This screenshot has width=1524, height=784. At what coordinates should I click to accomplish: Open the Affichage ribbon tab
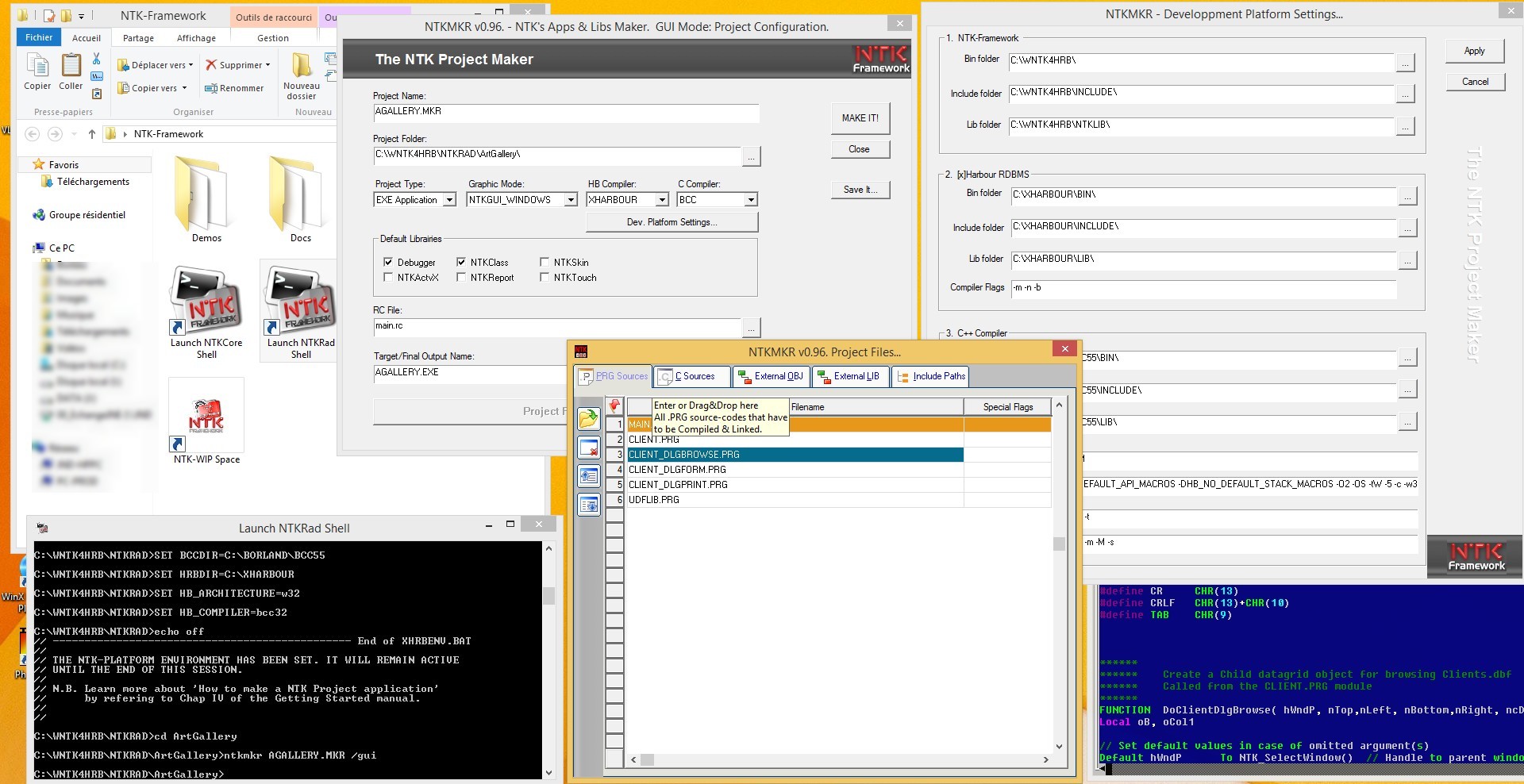196,38
